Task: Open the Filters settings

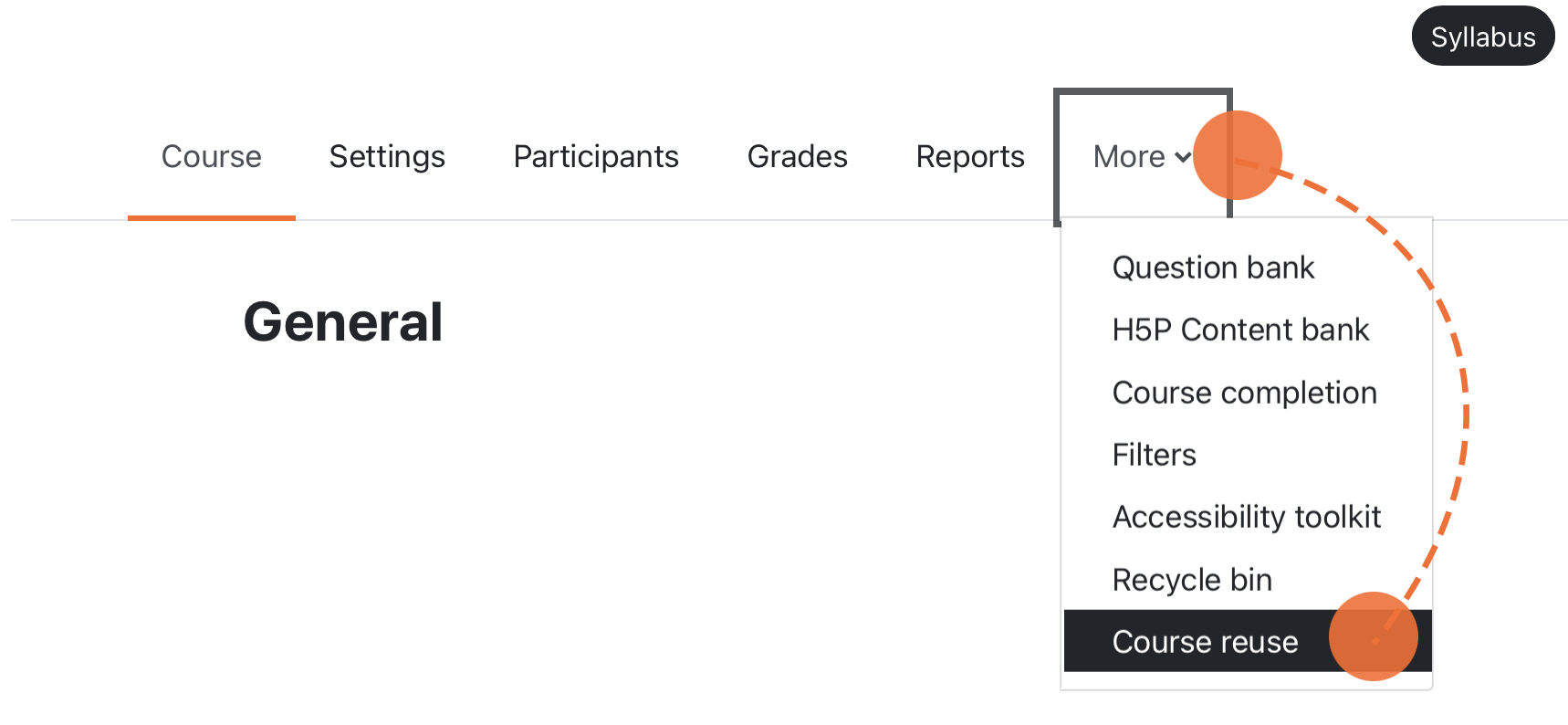Action: click(1154, 454)
